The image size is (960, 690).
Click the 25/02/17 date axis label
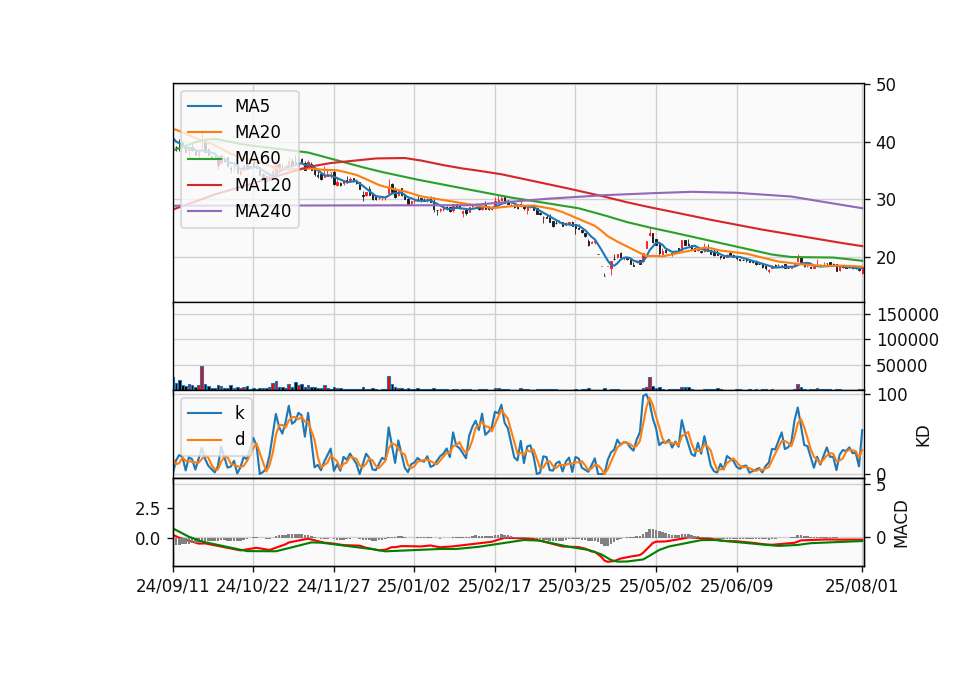495,586
